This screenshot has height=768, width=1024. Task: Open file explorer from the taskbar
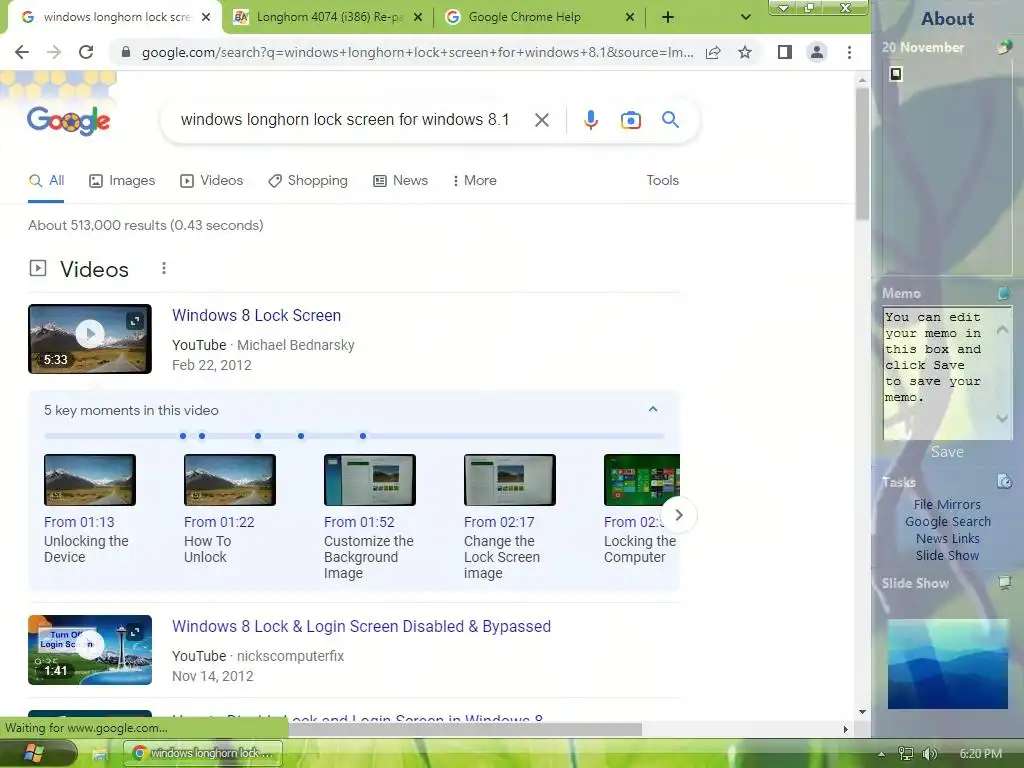point(100,754)
